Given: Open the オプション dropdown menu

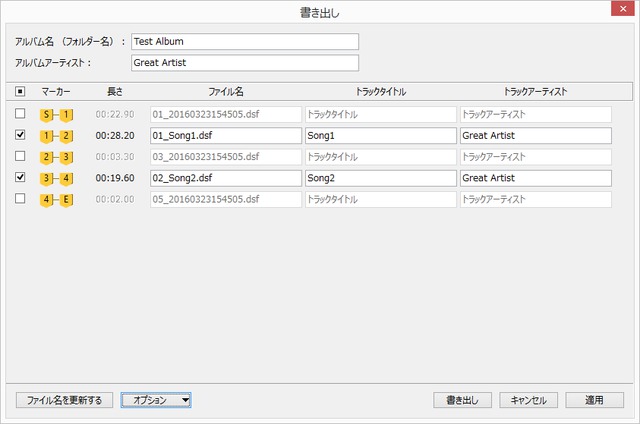Looking at the screenshot, I should [156, 400].
